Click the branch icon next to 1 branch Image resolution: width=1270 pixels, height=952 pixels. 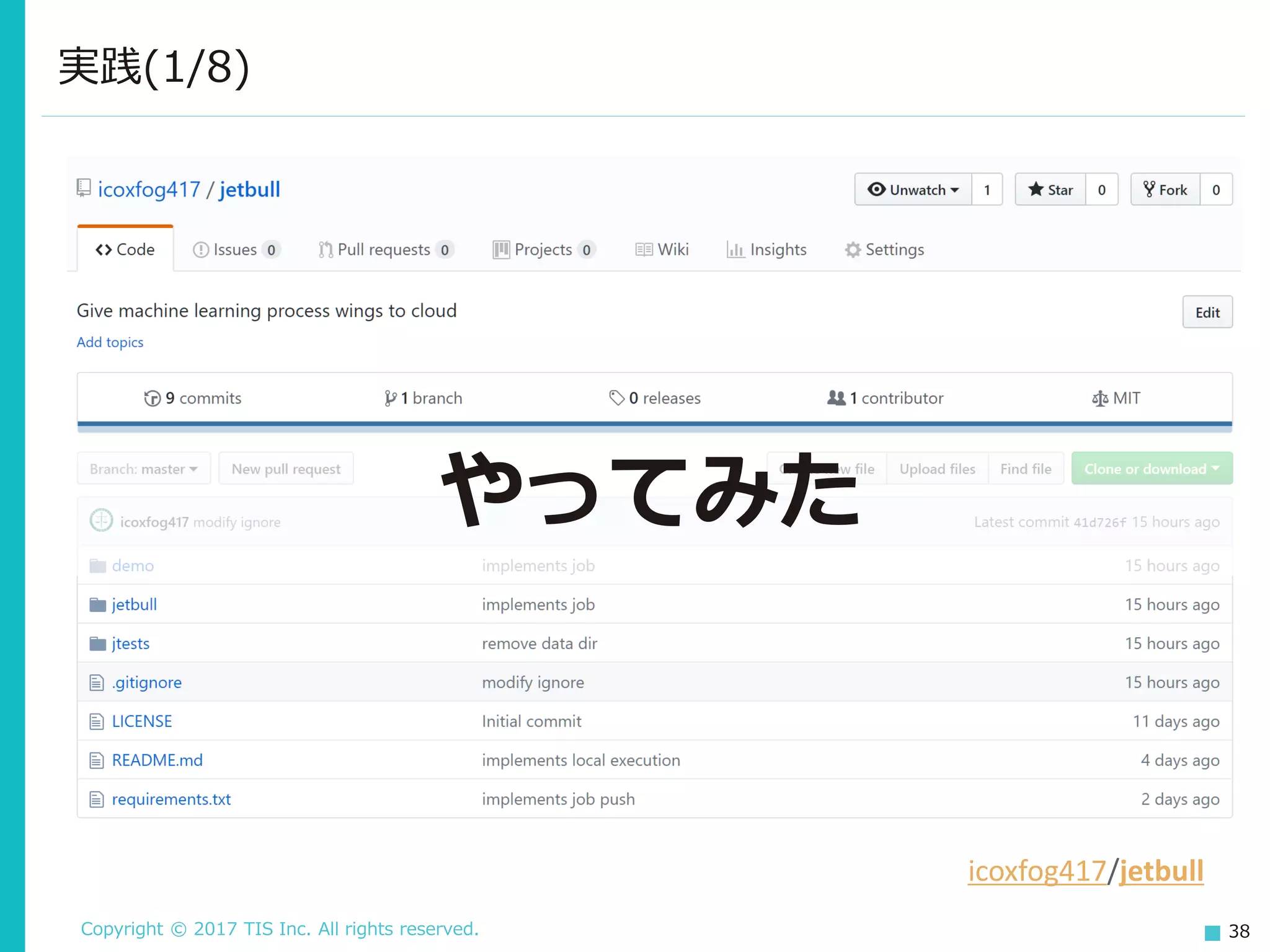[x=390, y=399]
